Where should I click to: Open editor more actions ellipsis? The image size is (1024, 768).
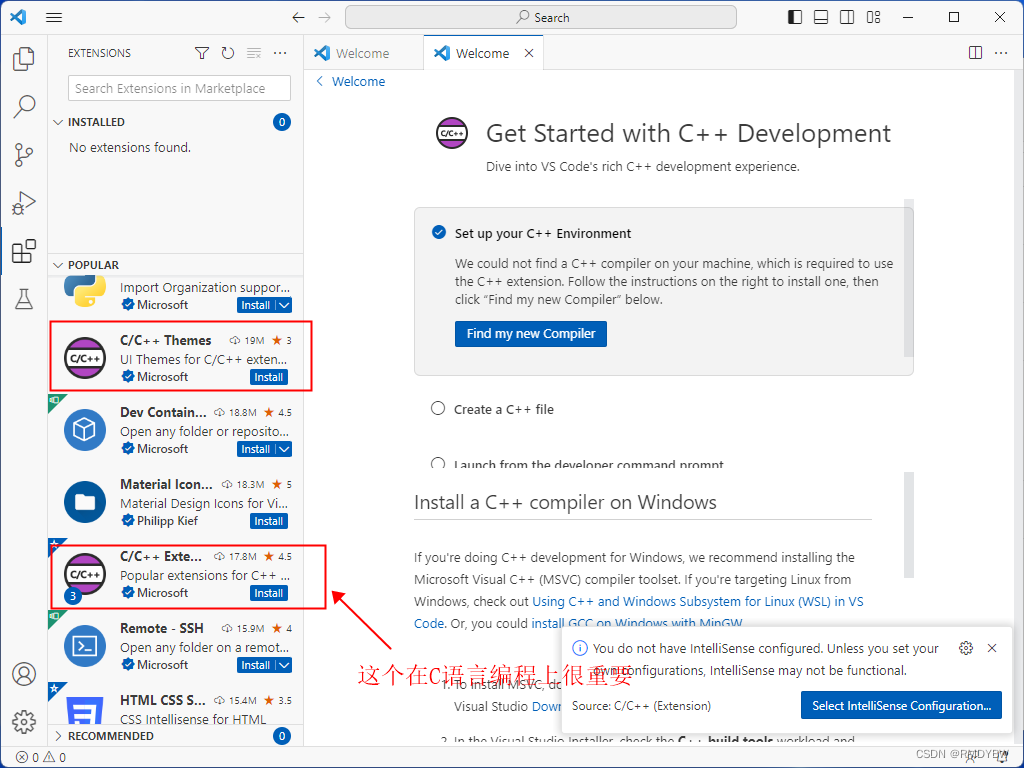pyautogui.click(x=1001, y=53)
